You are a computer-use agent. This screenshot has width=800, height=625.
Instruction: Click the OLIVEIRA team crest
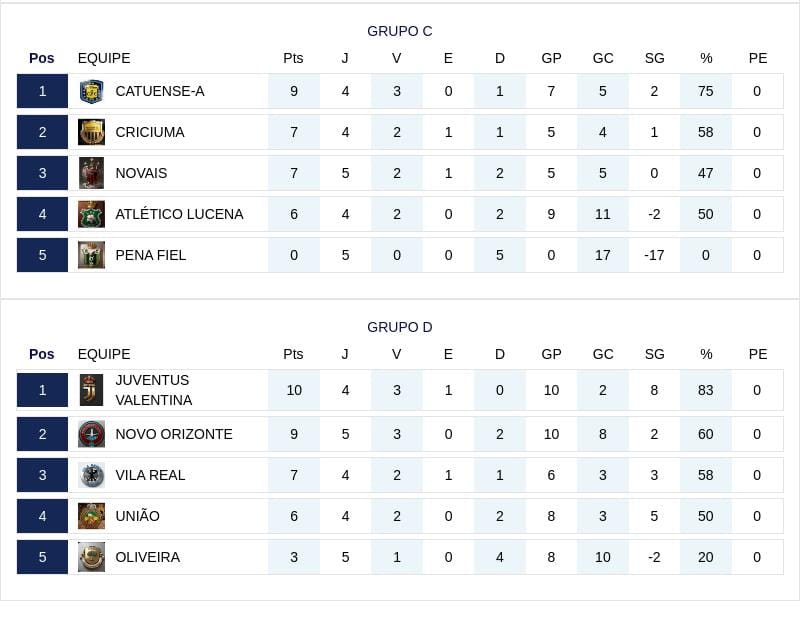click(x=91, y=557)
